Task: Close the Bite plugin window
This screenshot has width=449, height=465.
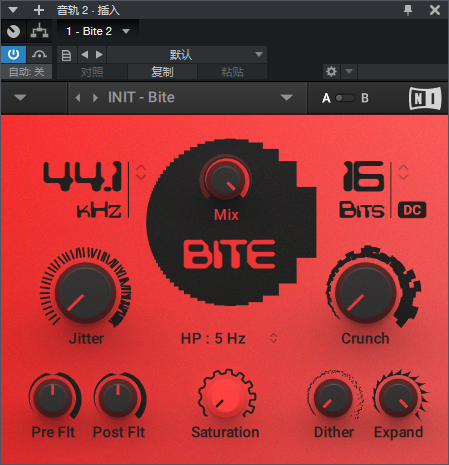Action: 435,10
